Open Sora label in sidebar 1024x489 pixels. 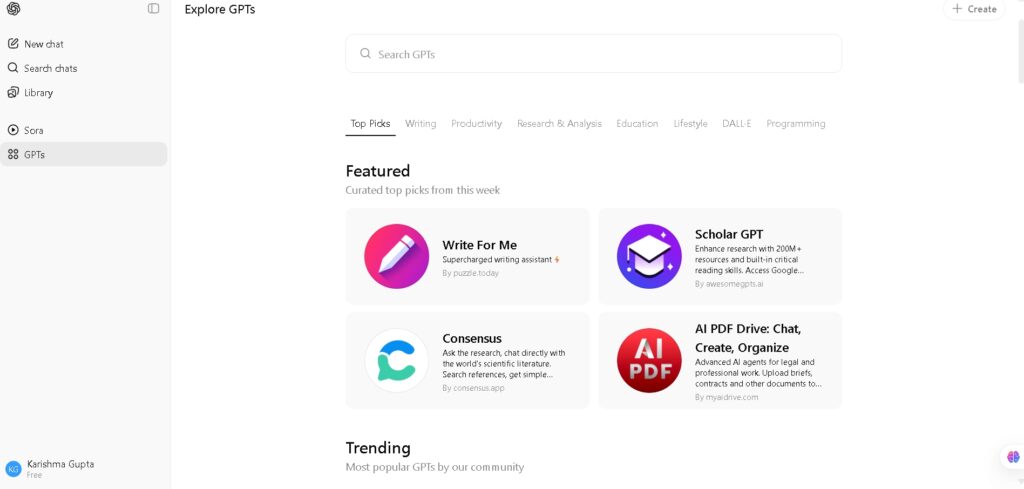[34, 130]
